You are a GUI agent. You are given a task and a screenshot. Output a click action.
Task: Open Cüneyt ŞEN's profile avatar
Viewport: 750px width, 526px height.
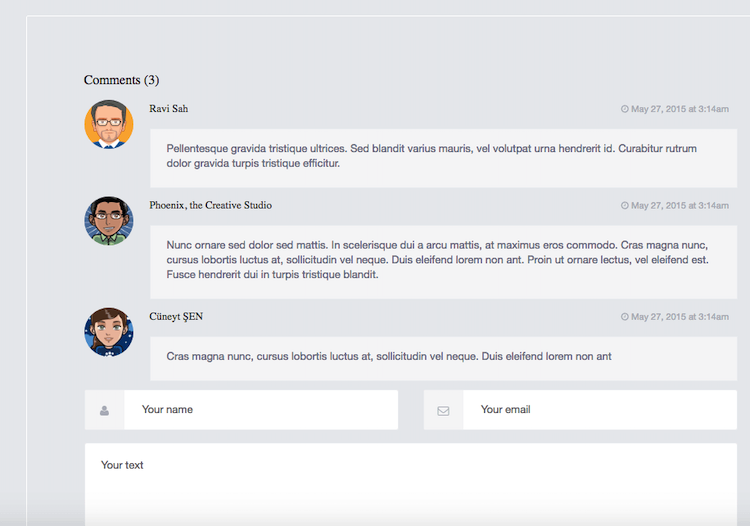click(x=109, y=332)
